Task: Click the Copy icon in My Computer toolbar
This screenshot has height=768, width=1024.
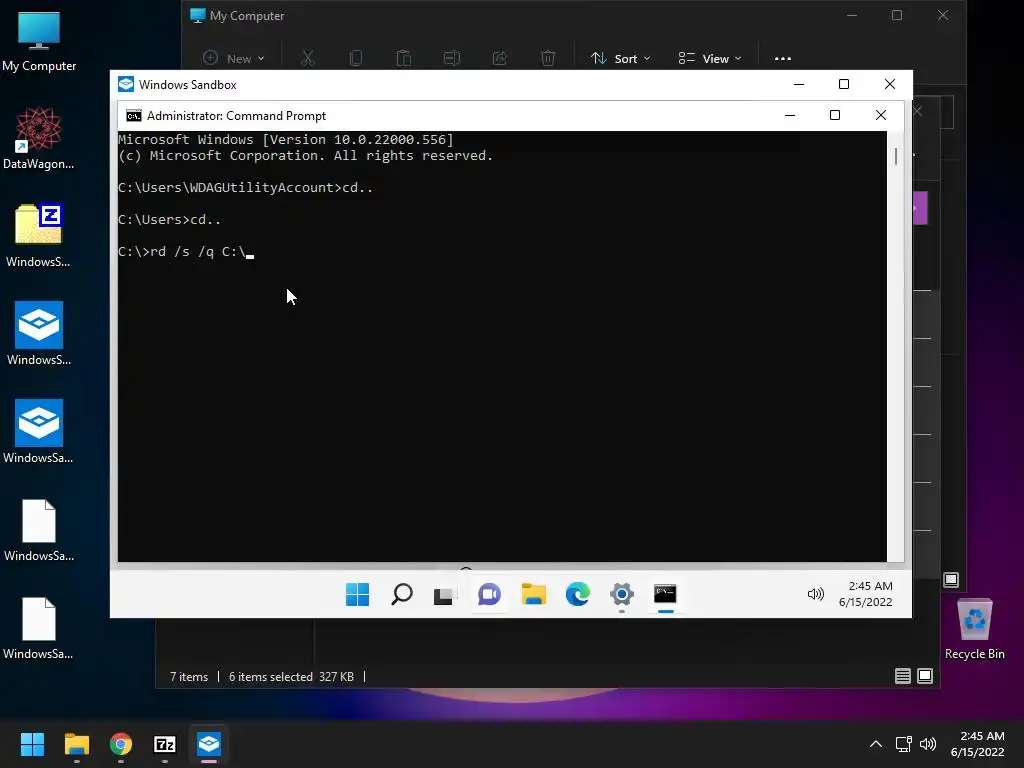Action: pyautogui.click(x=356, y=58)
